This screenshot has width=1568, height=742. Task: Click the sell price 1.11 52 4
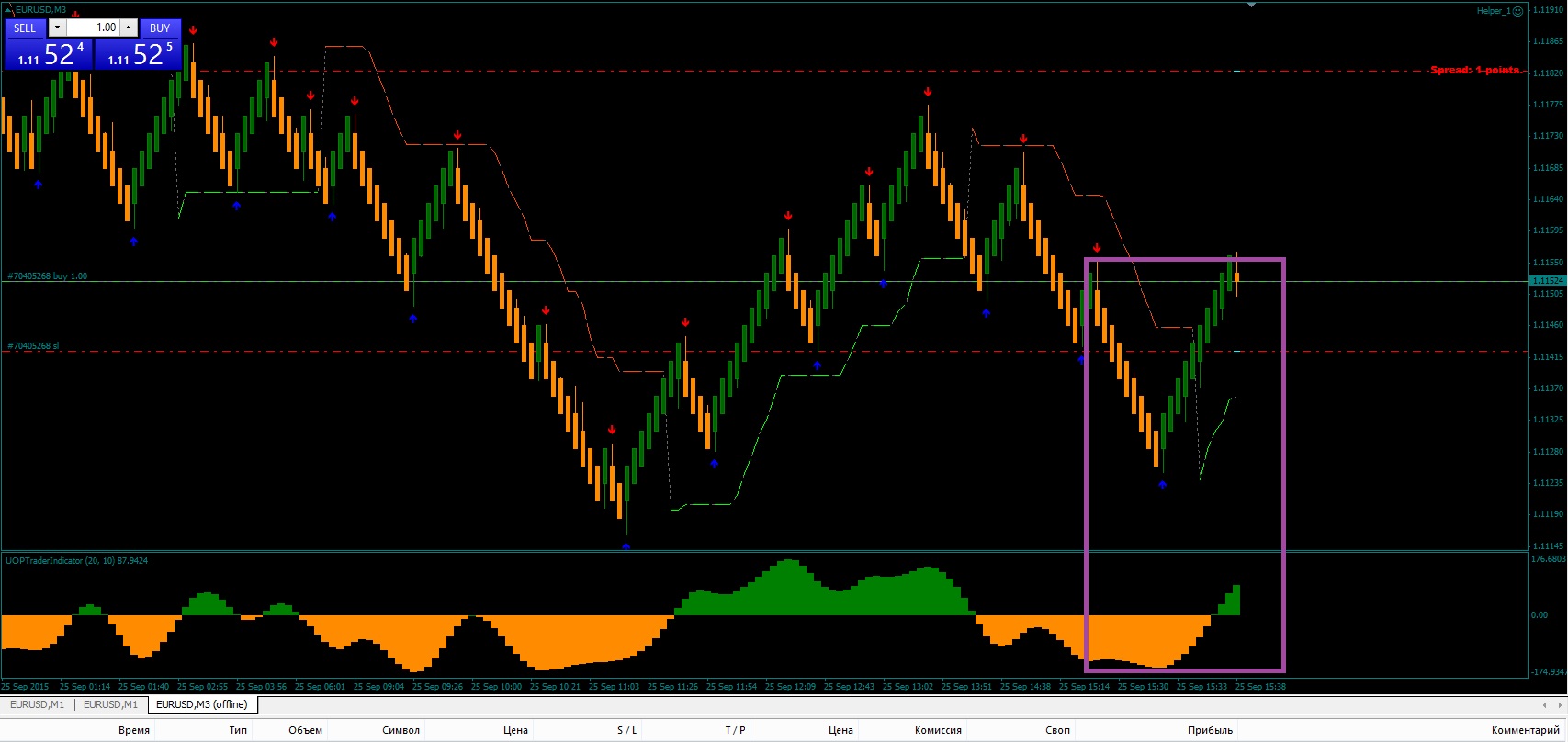coord(49,54)
